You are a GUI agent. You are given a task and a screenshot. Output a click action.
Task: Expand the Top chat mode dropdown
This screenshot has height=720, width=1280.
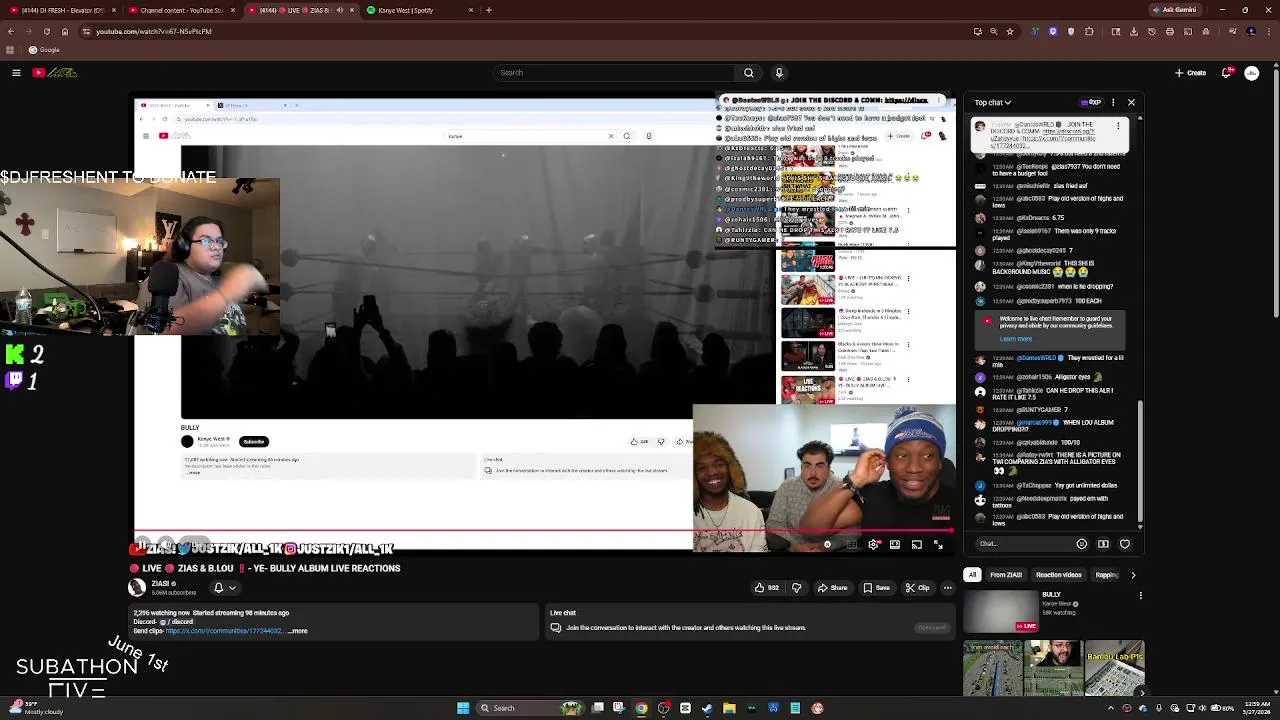click(x=993, y=102)
